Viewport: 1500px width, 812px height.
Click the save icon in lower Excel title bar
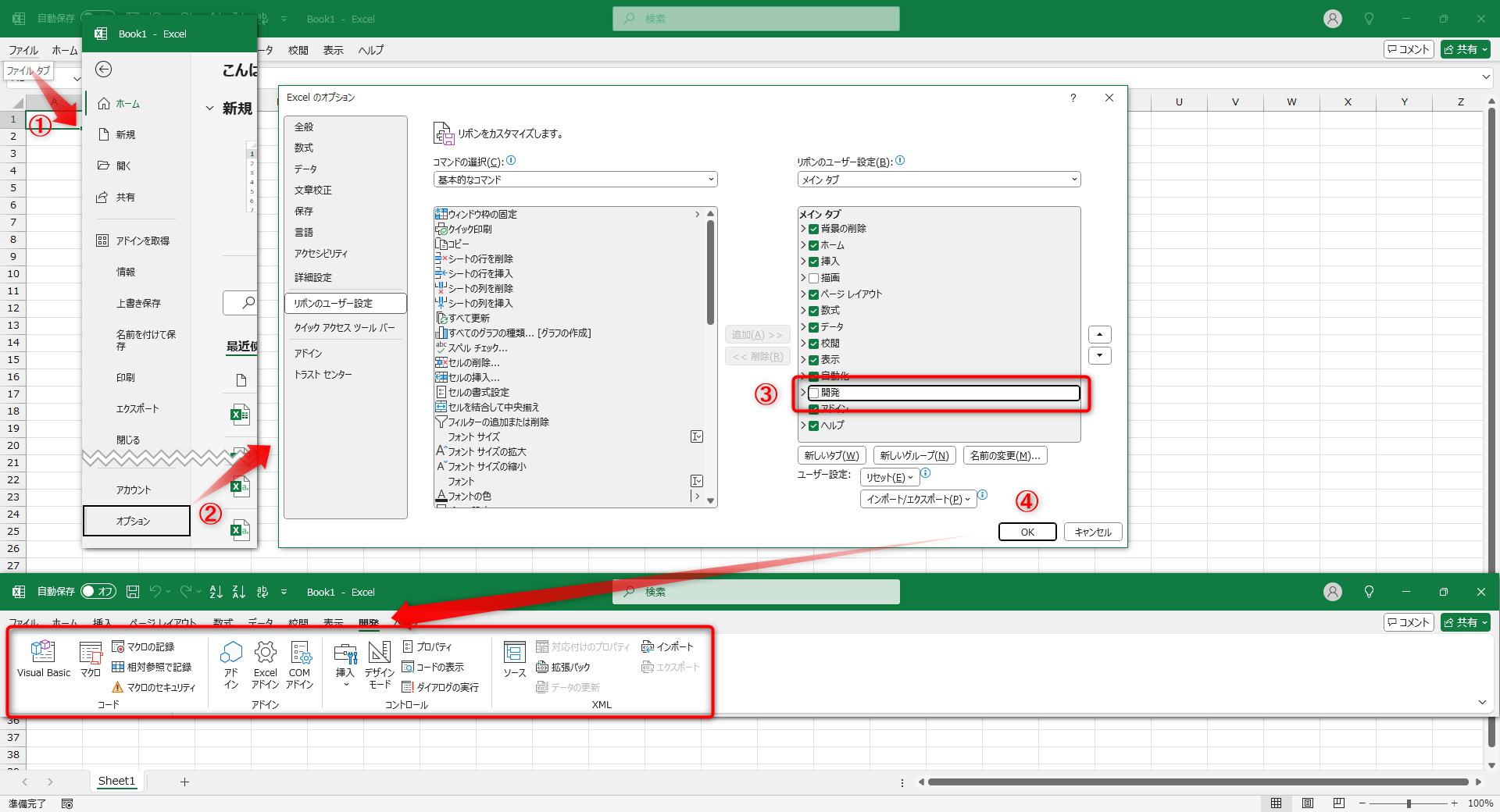(x=133, y=592)
